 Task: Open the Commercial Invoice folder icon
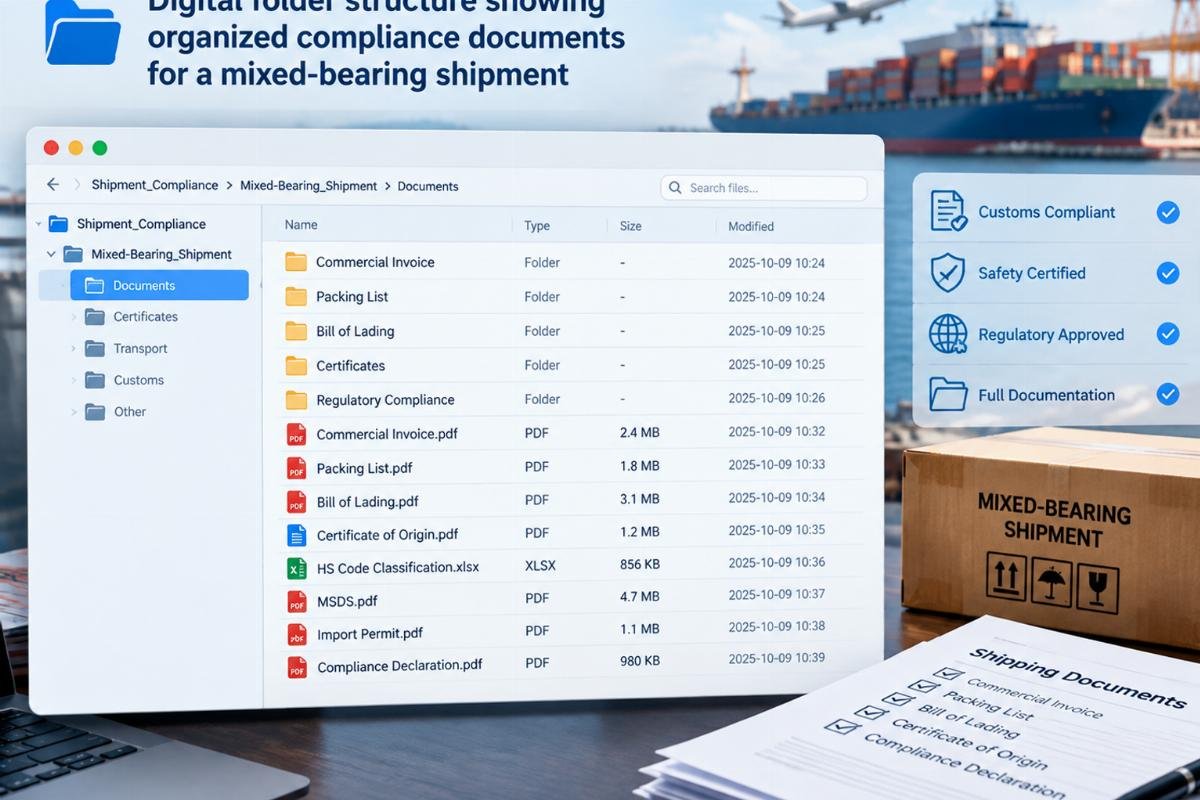(296, 262)
